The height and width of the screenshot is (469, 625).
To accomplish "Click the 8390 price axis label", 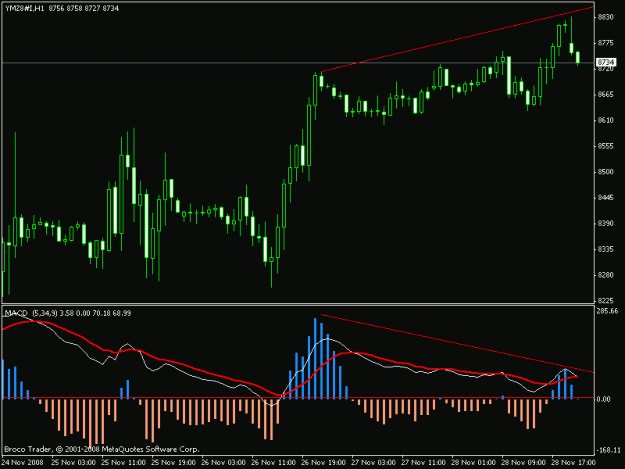I will click(x=605, y=224).
